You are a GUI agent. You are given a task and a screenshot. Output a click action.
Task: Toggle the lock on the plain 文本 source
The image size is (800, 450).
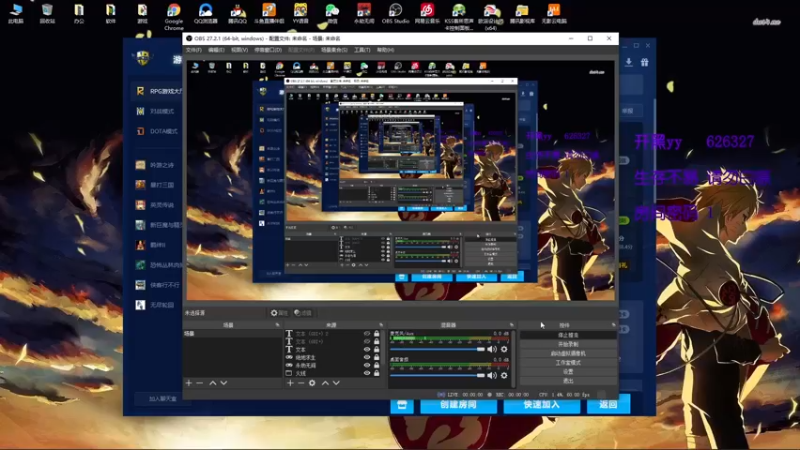click(377, 349)
